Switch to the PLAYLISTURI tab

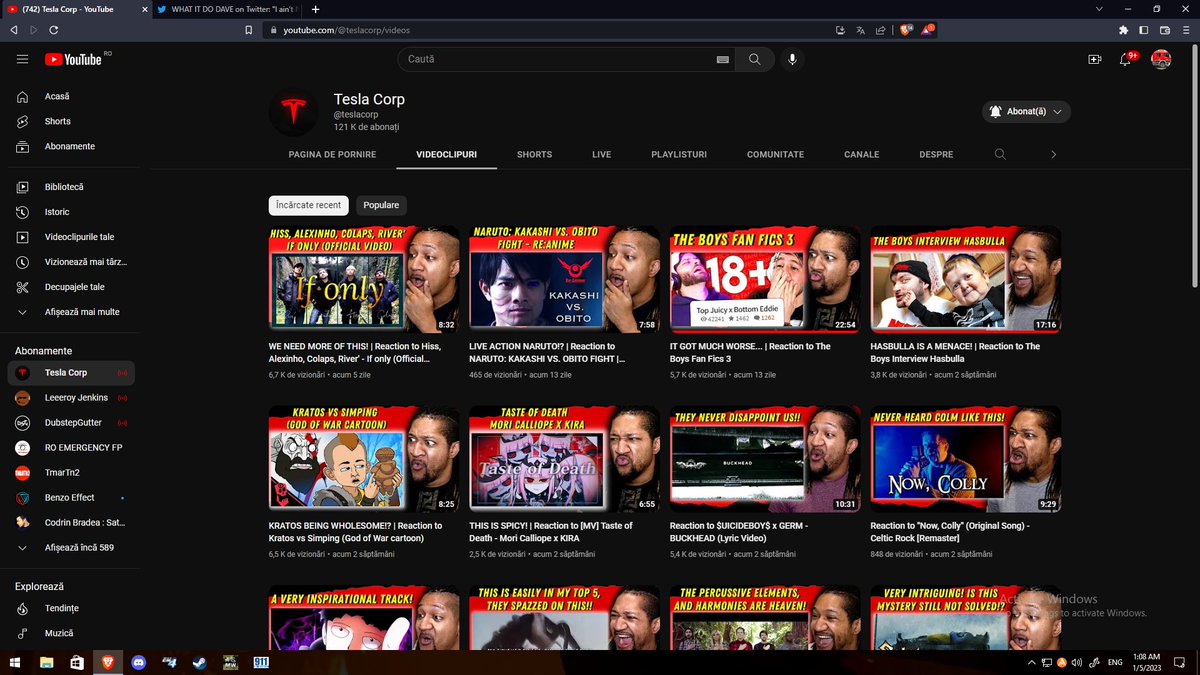coord(679,155)
